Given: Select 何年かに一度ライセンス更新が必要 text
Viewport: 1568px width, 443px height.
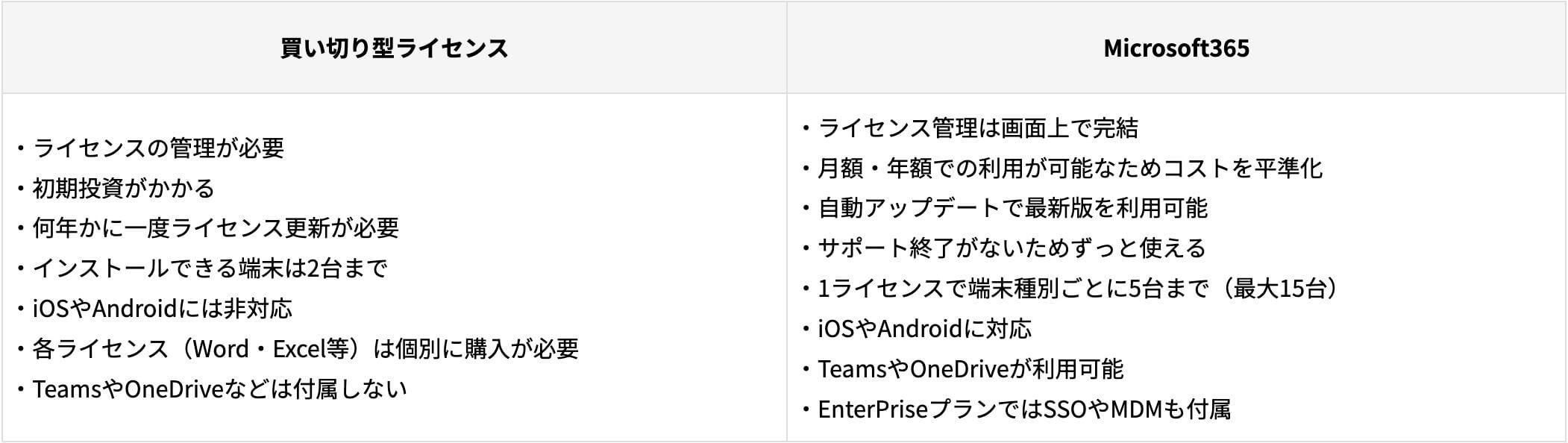Looking at the screenshot, I should (216, 228).
